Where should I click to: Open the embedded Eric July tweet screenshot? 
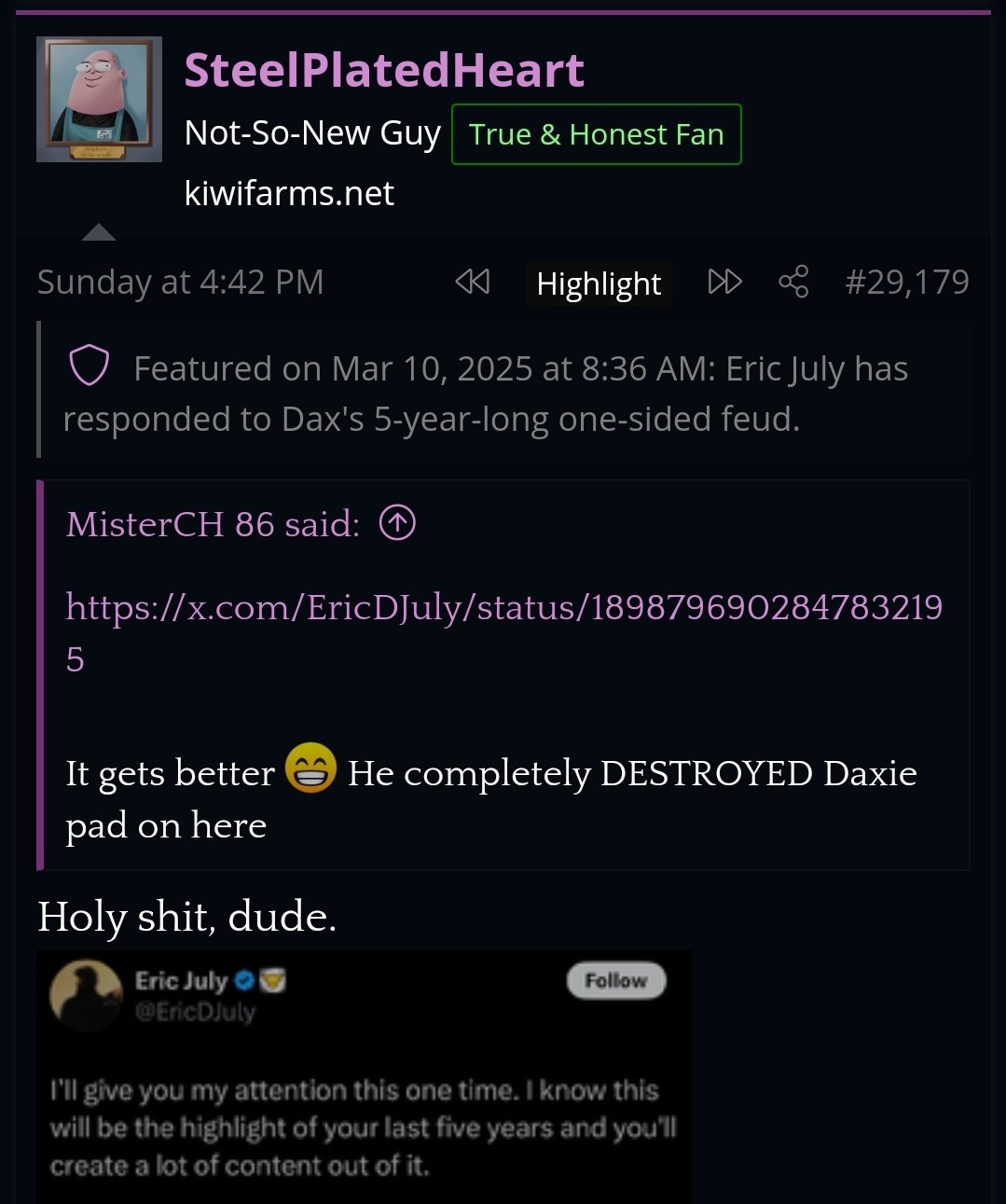point(365,1077)
